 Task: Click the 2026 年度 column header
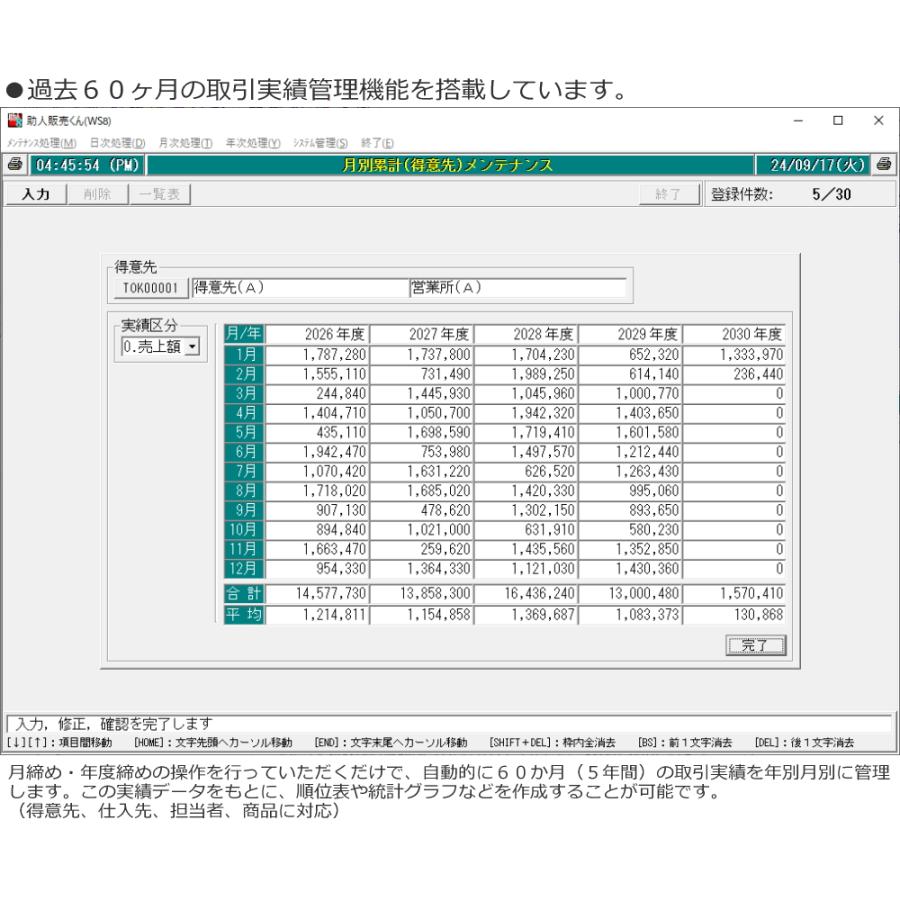click(x=317, y=334)
